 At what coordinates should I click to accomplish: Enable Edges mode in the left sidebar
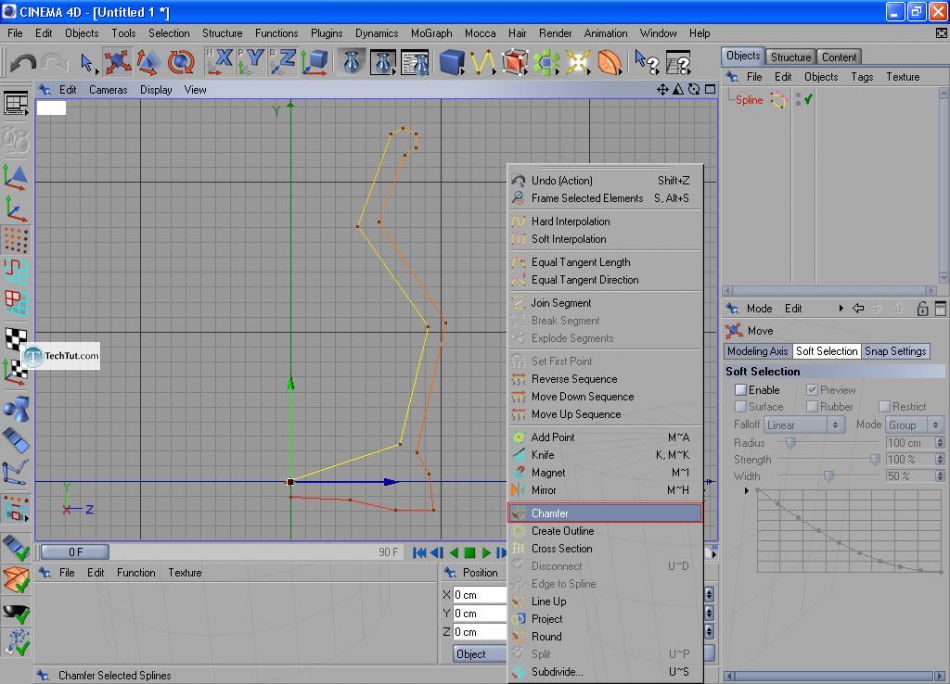pos(16,271)
